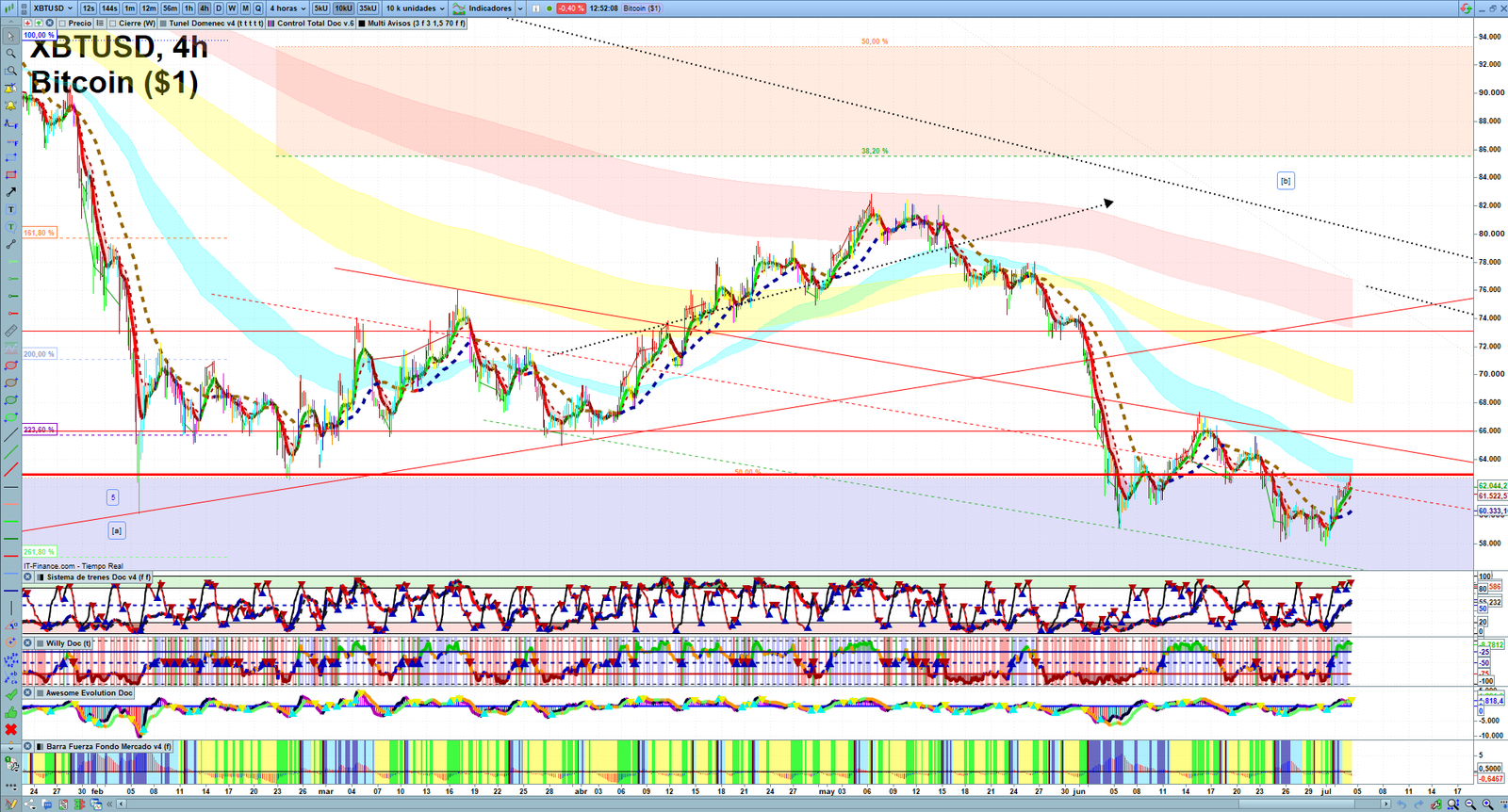Screen dimensions: 1508x812
Task: Toggle the Cierre (W) checkbox
Action: [113, 24]
